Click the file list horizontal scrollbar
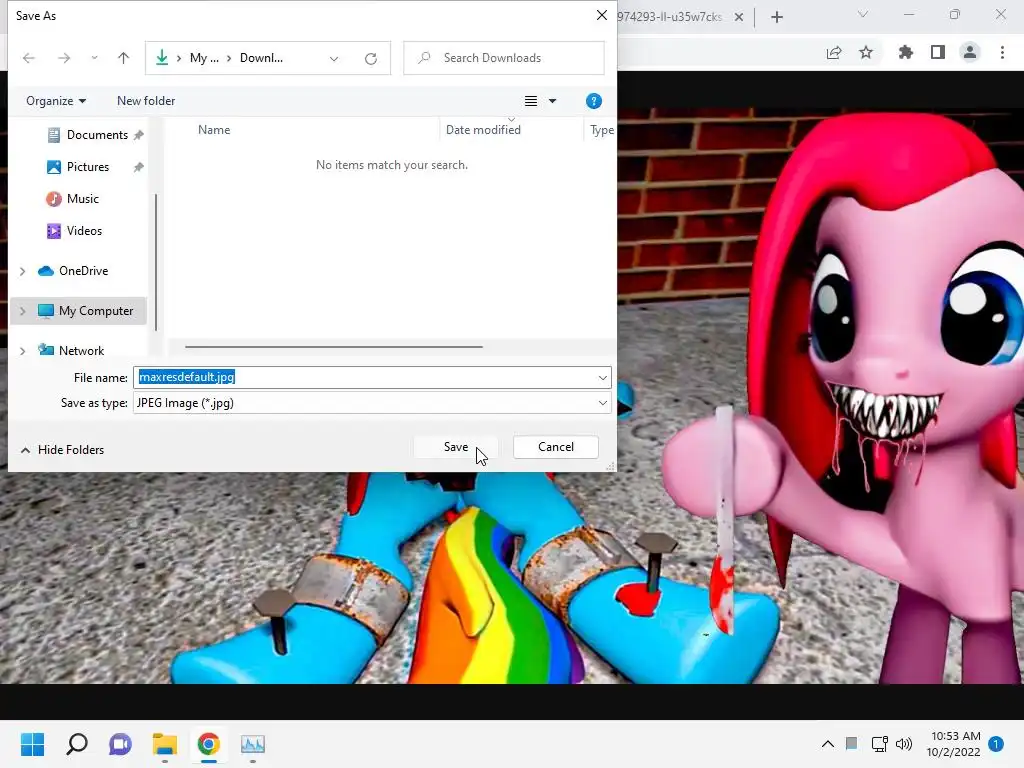This screenshot has width=1024, height=768. (x=334, y=347)
